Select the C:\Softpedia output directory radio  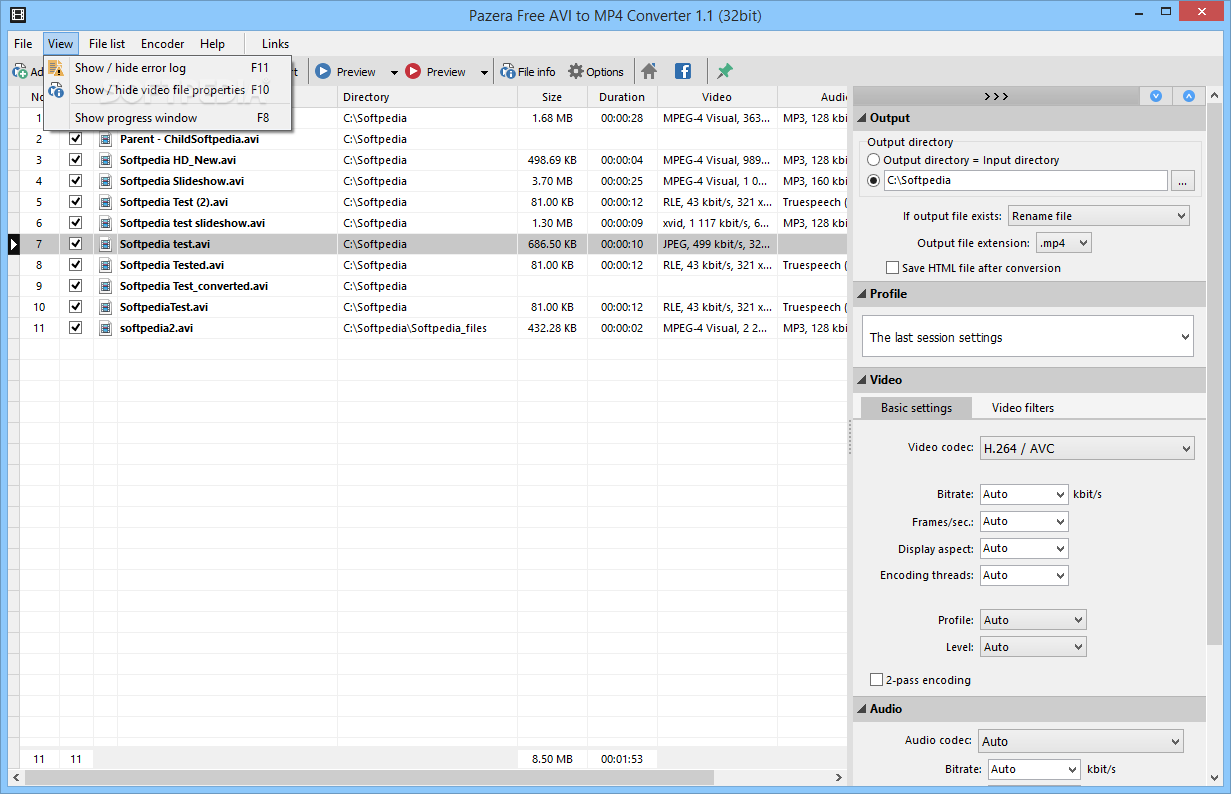[x=874, y=181]
